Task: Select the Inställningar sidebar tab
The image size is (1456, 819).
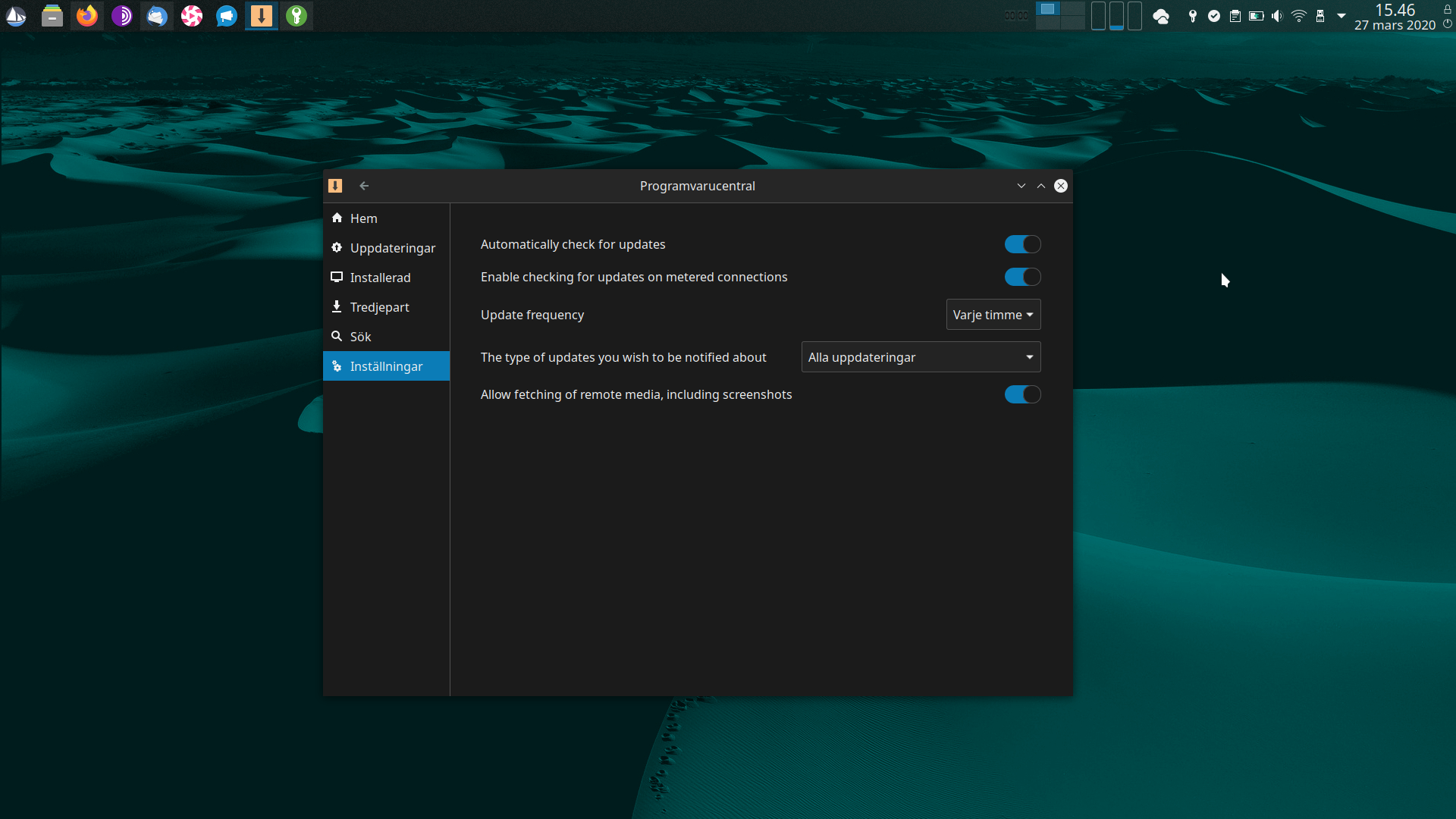Action: tap(386, 366)
